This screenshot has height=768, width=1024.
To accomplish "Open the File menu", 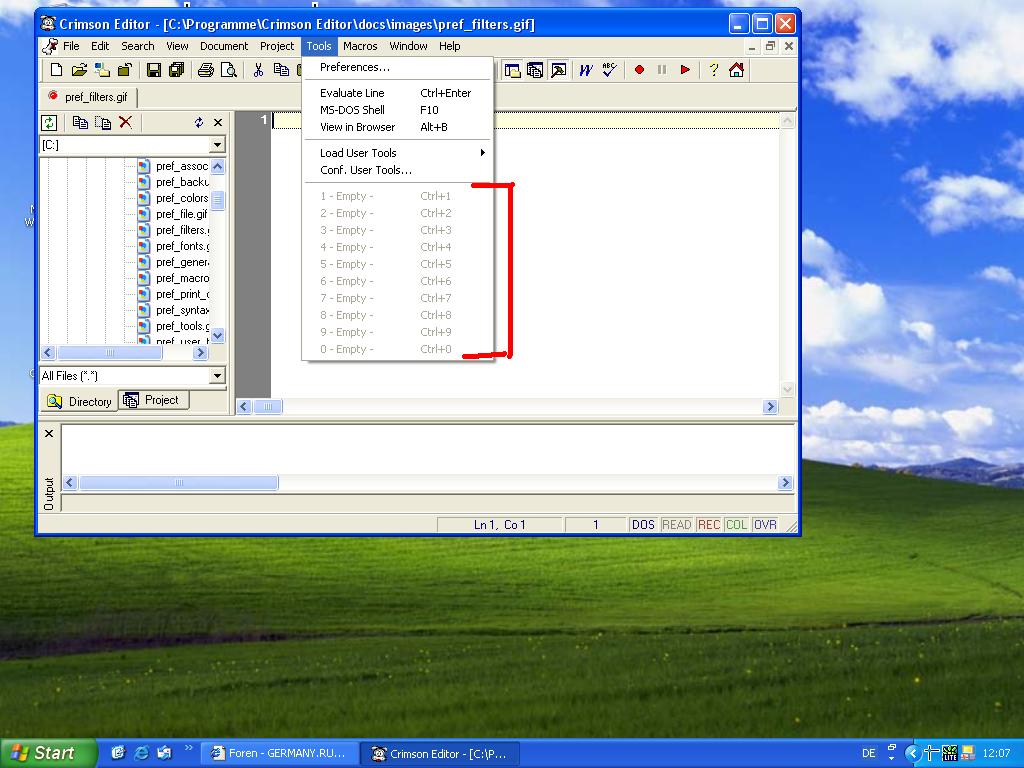I will click(71, 46).
